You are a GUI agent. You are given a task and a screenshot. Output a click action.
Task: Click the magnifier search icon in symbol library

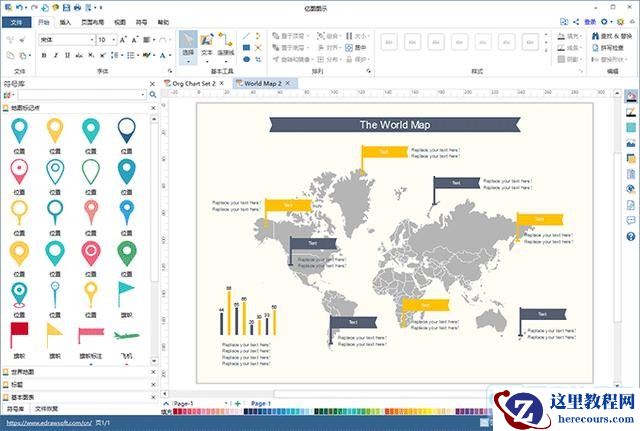pyautogui.click(x=153, y=95)
